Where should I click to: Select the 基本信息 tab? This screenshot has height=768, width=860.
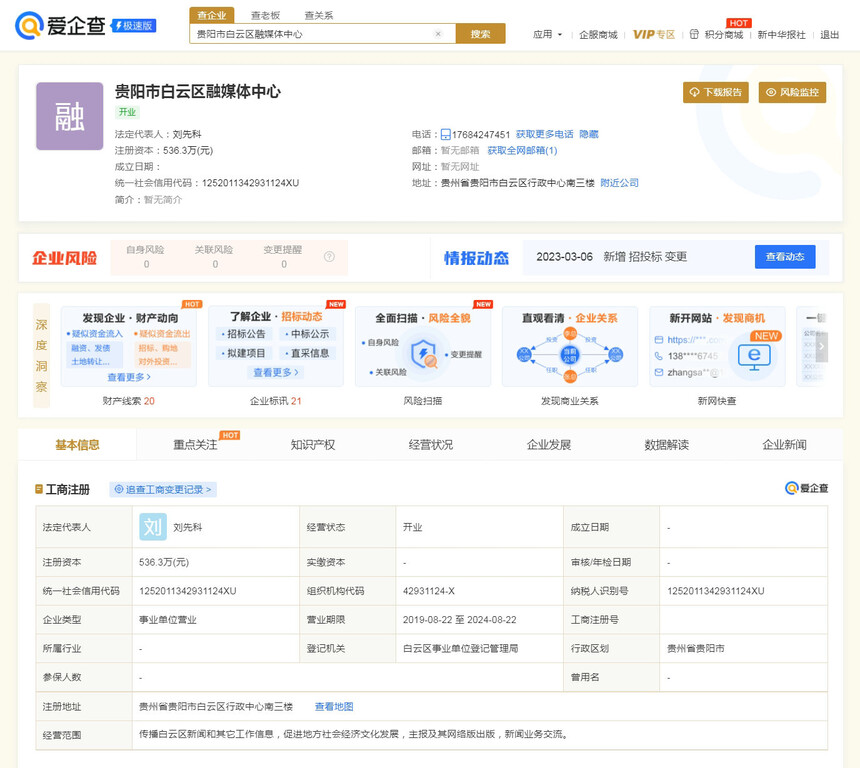tap(77, 444)
